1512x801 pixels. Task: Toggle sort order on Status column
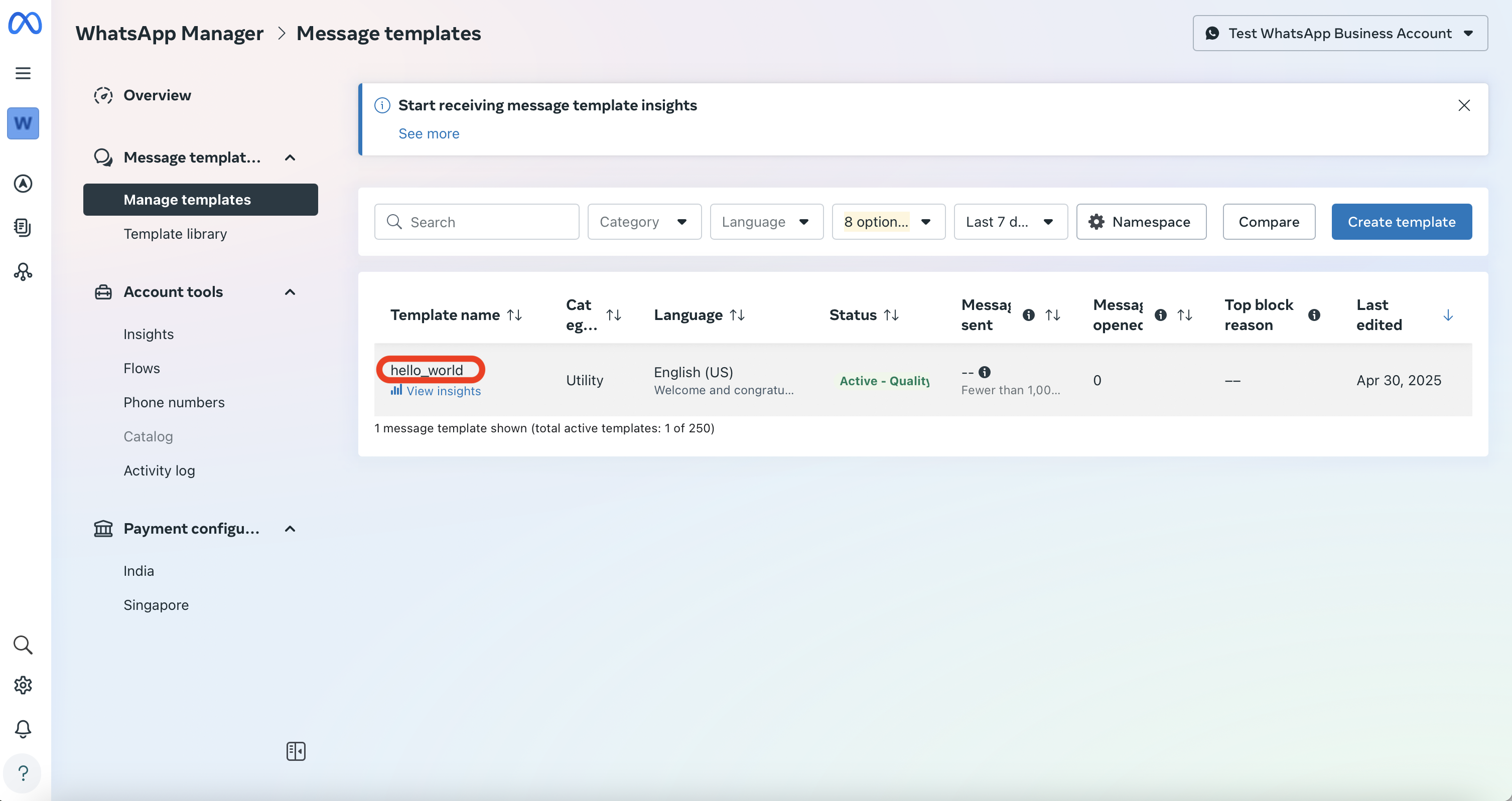click(891, 315)
